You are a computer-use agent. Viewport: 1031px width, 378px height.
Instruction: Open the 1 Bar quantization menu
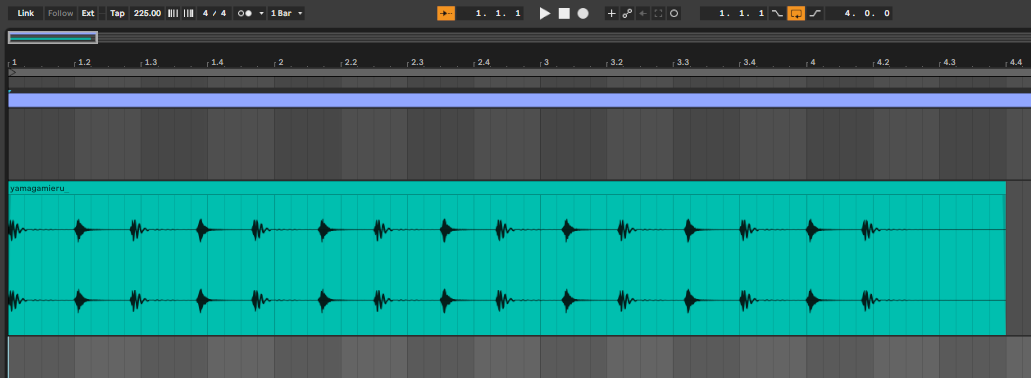(287, 13)
